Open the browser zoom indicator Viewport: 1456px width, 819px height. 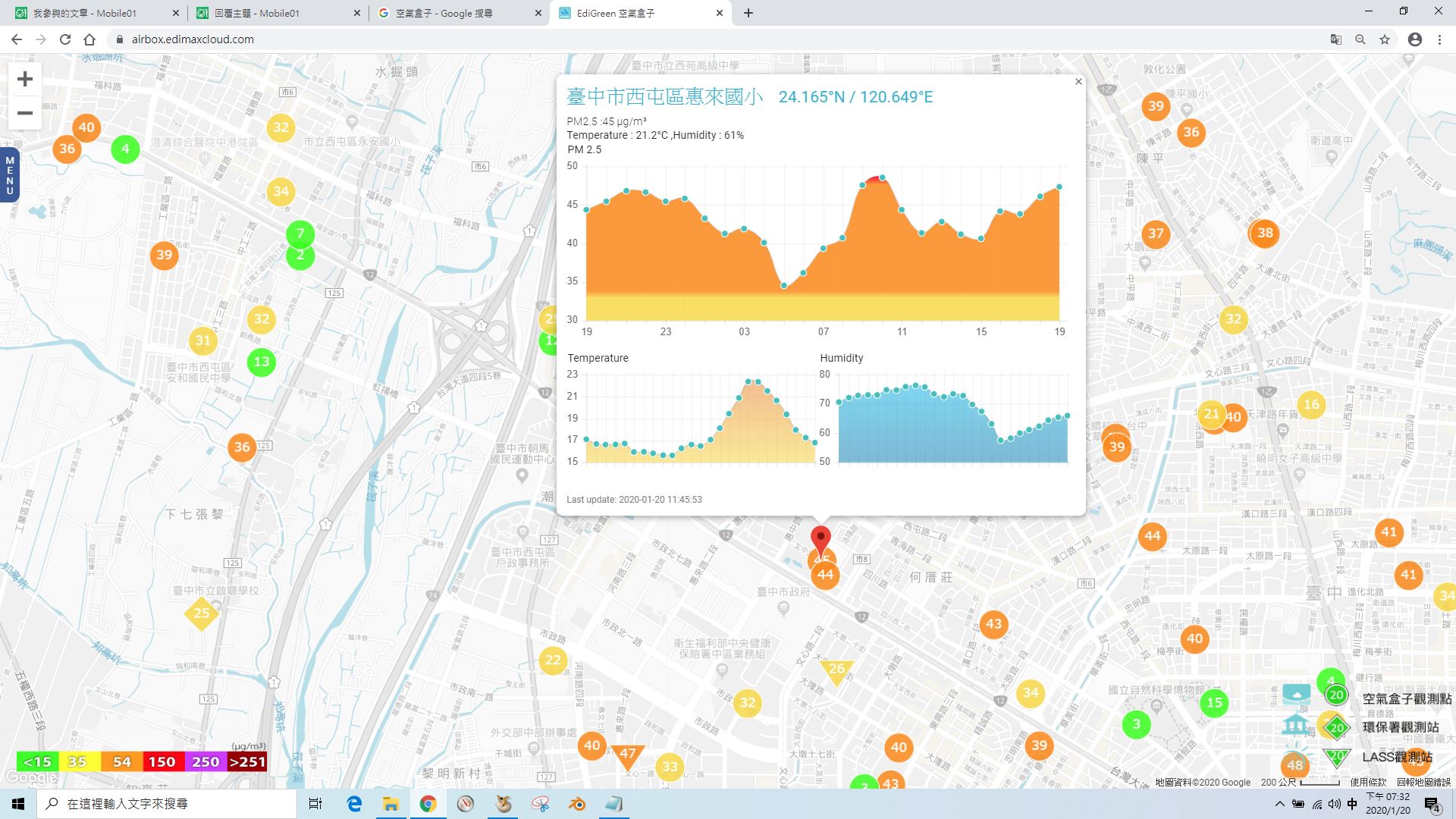1360,39
